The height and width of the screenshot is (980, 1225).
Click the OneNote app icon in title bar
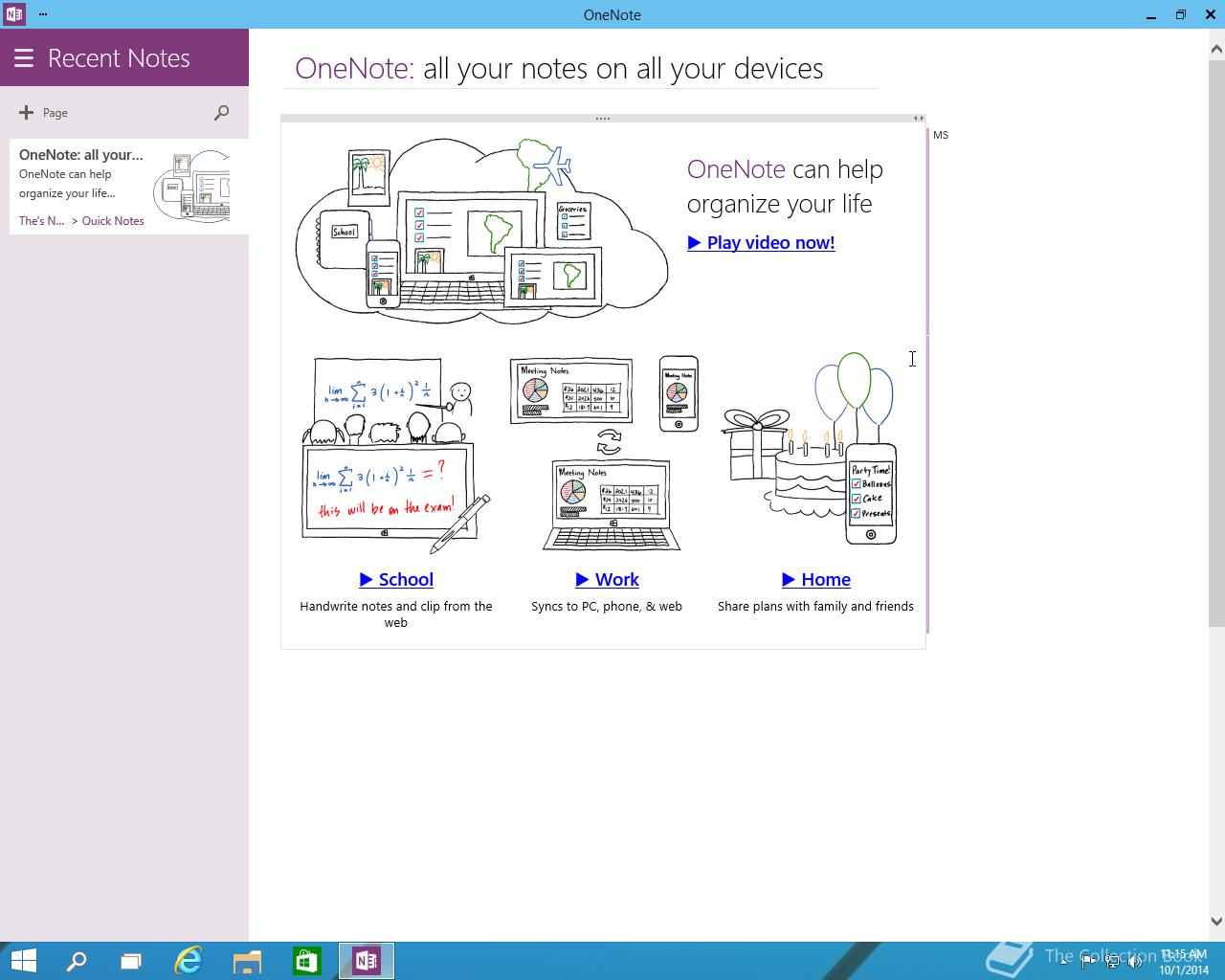pyautogui.click(x=14, y=14)
